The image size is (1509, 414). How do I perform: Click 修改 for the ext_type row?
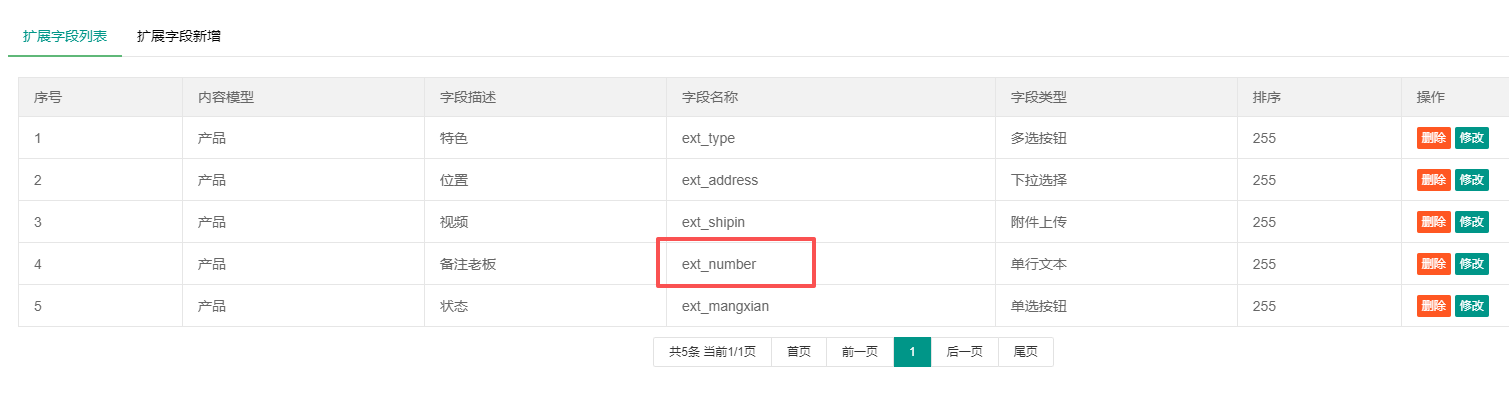point(1471,138)
